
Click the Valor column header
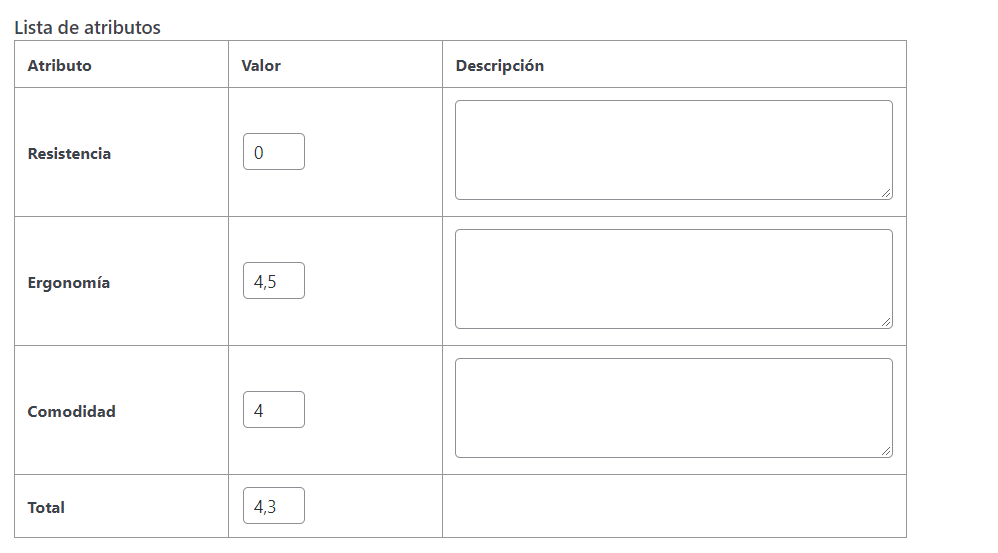pyautogui.click(x=261, y=65)
